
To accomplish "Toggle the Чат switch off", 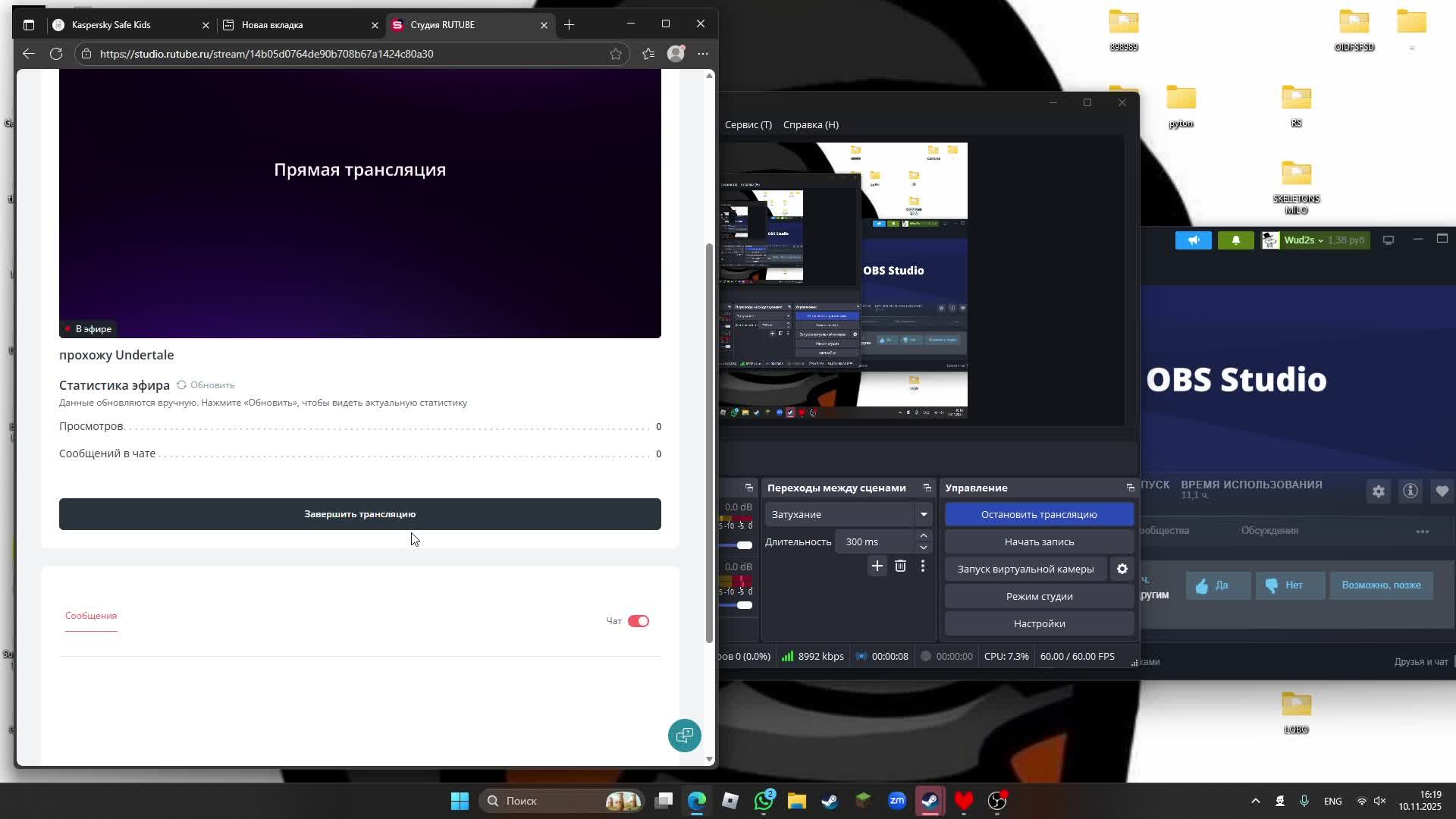I will 638,621.
